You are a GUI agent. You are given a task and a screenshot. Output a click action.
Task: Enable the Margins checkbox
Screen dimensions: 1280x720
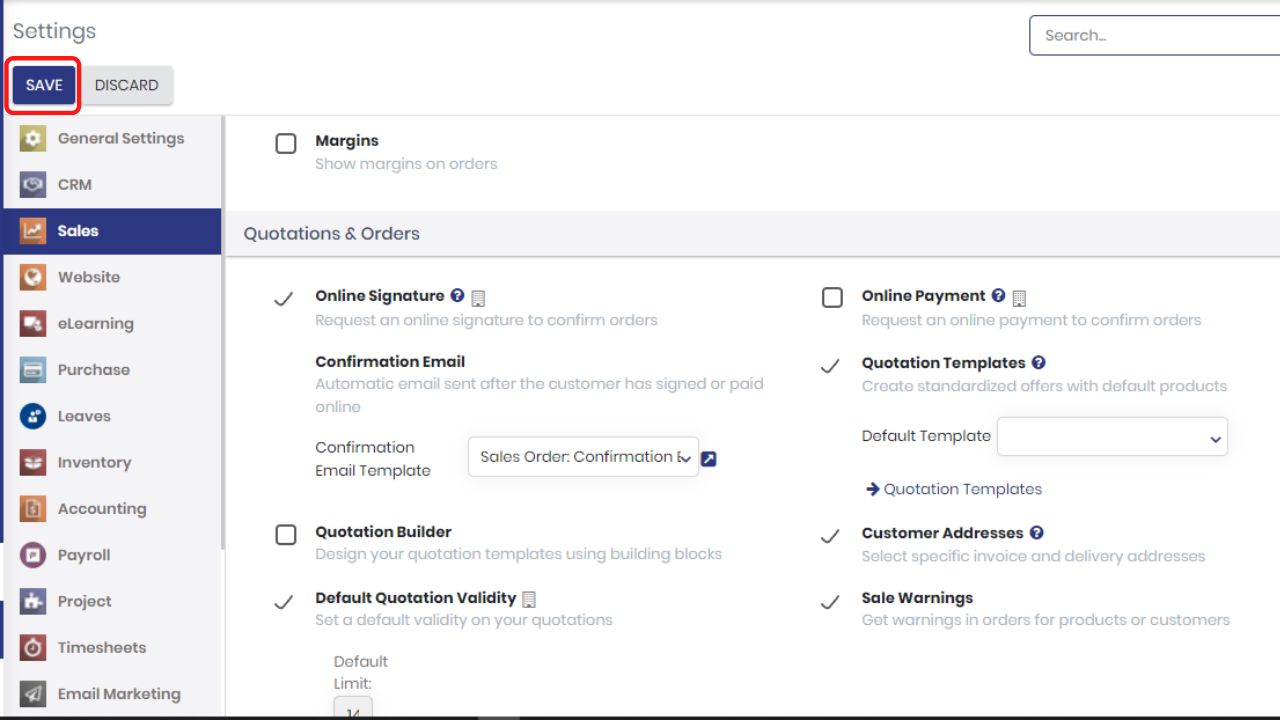[286, 143]
